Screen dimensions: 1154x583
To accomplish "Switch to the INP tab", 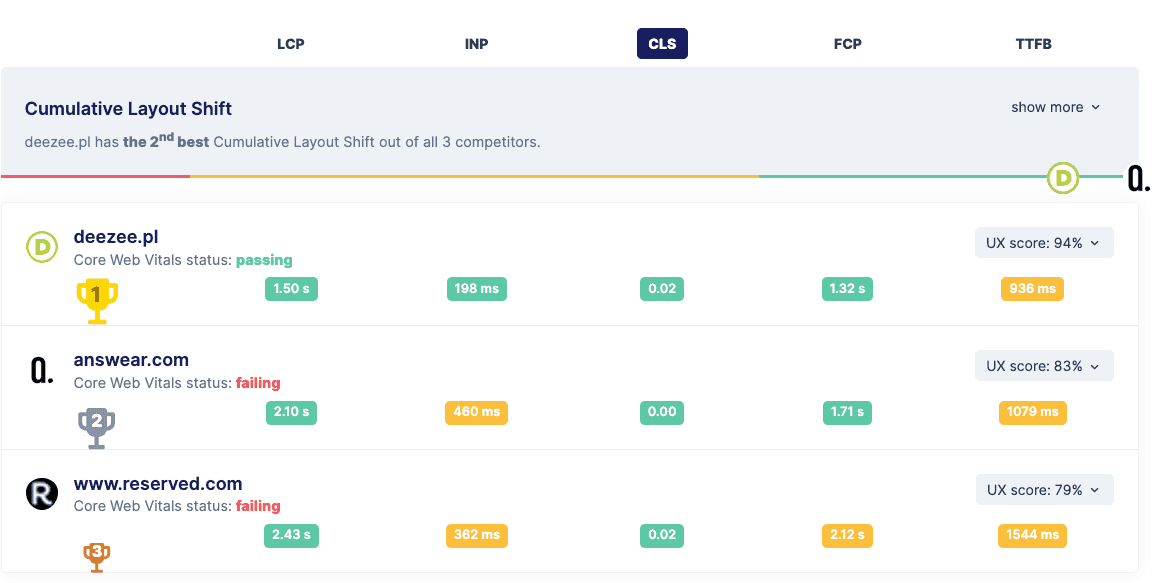I will (x=477, y=44).
